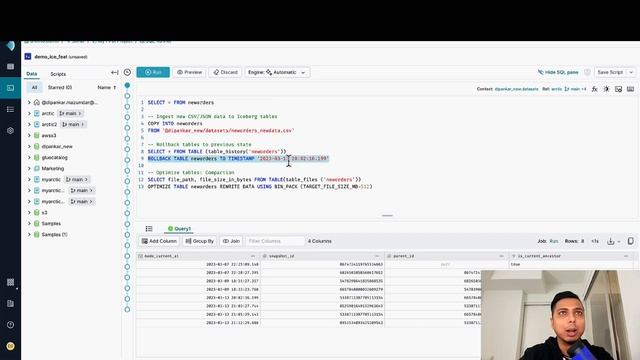Open the Run job link
This screenshot has height=360, width=640.
pos(553,241)
